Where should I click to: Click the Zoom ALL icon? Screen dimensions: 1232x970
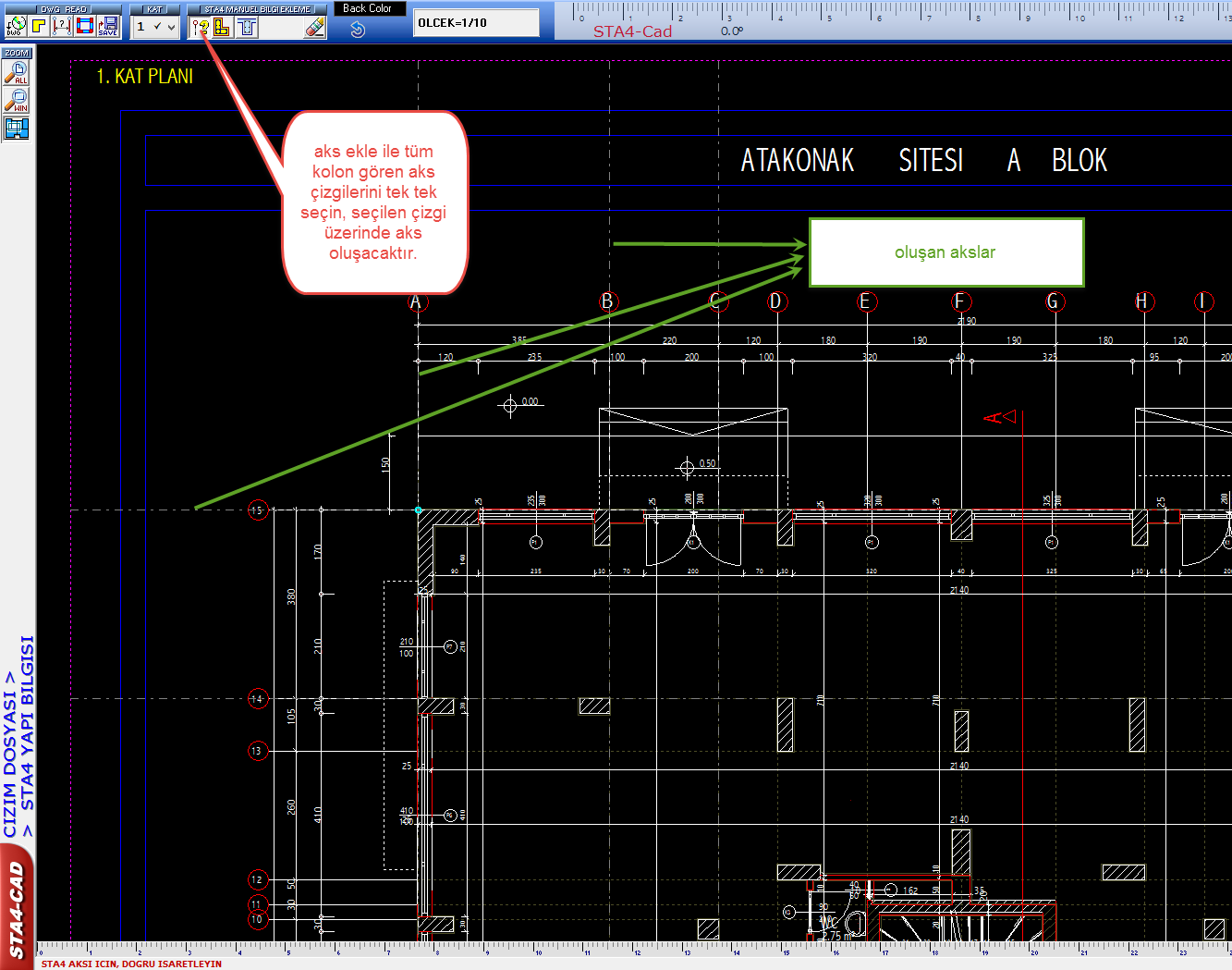[17, 75]
